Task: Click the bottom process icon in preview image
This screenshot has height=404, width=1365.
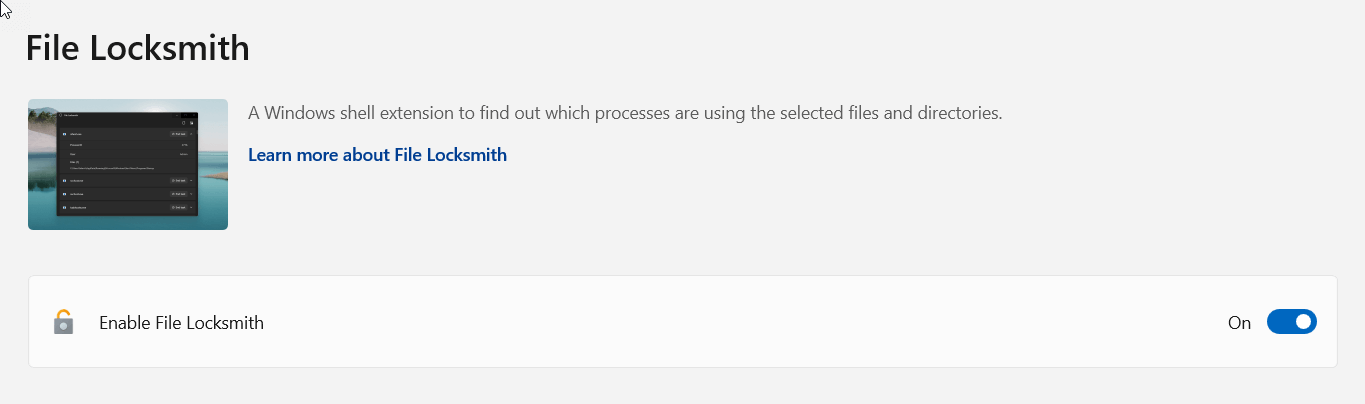Action: [64, 207]
